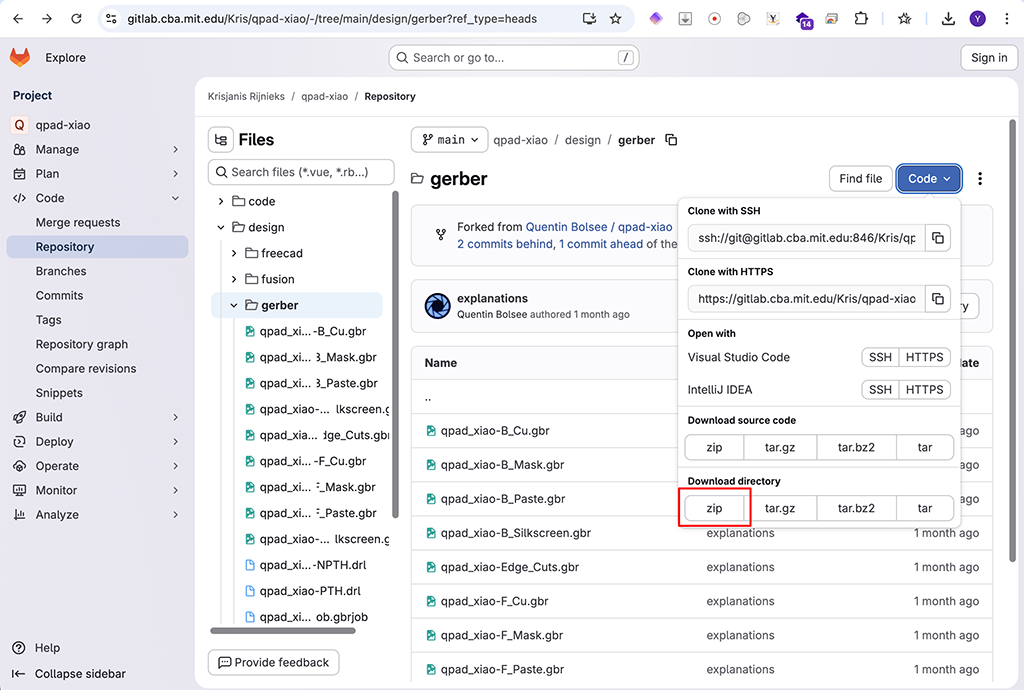Viewport: 1024px width, 690px height.
Task: Open the file tree browser icon
Action: tap(221, 140)
